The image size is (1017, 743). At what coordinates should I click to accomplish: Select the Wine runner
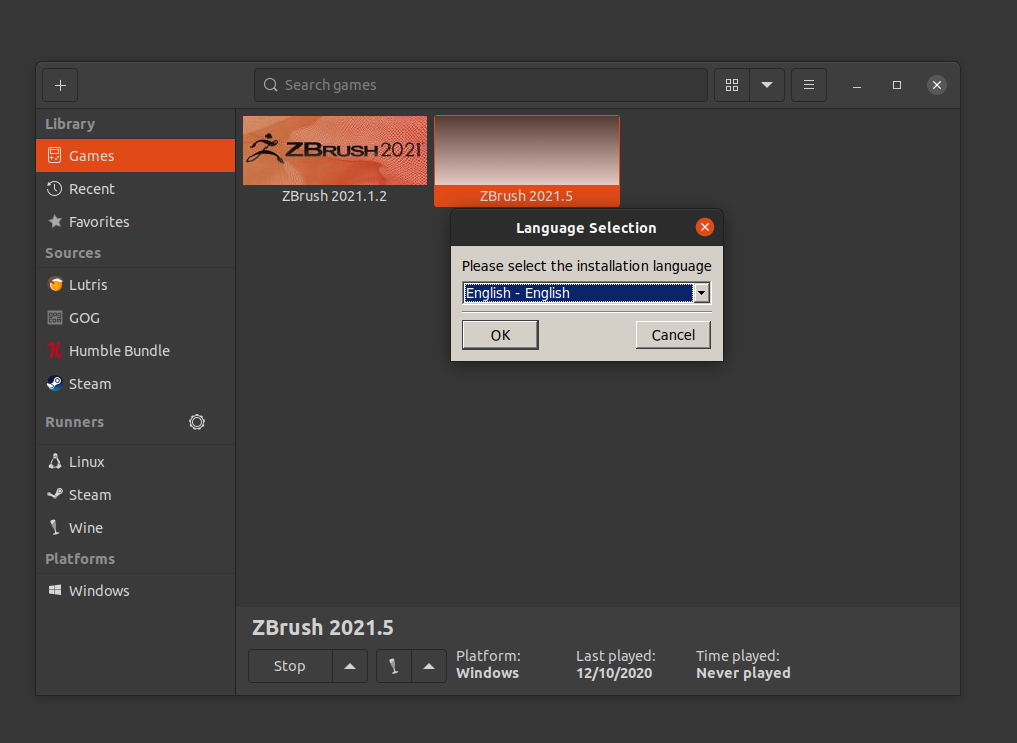[x=136, y=528]
